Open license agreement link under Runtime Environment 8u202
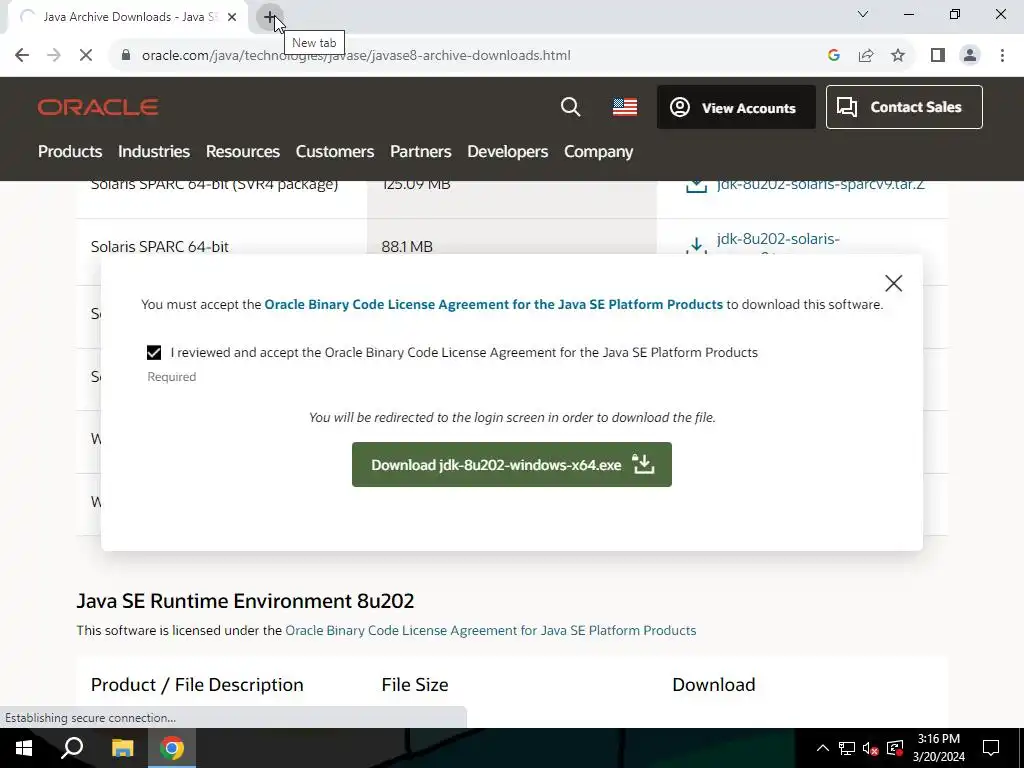1024x768 pixels. pos(490,630)
